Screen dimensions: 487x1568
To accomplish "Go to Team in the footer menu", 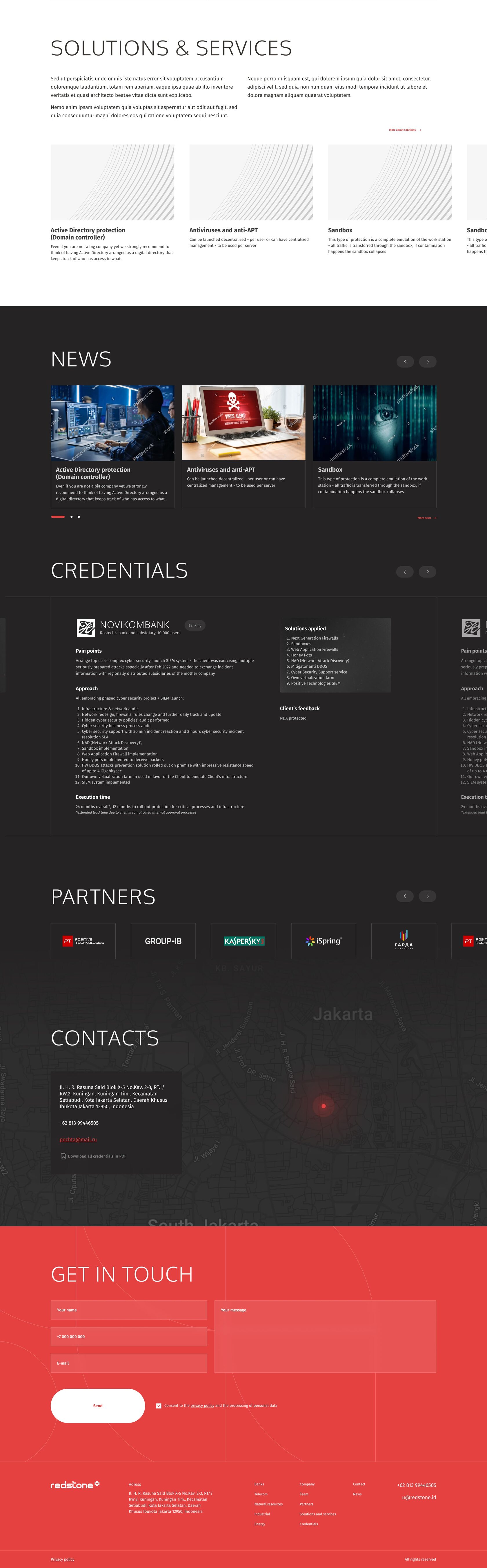I will pos(304,1494).
